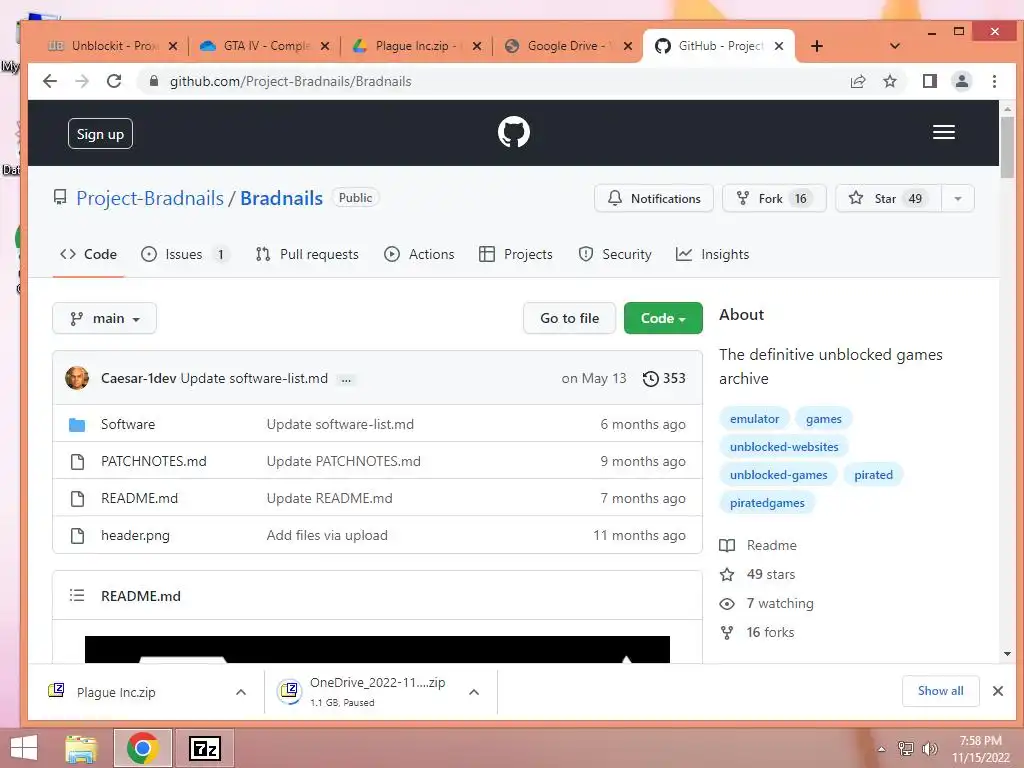Screen dimensions: 1024x768
Task: Open the main branch dropdown
Action: tap(104, 318)
